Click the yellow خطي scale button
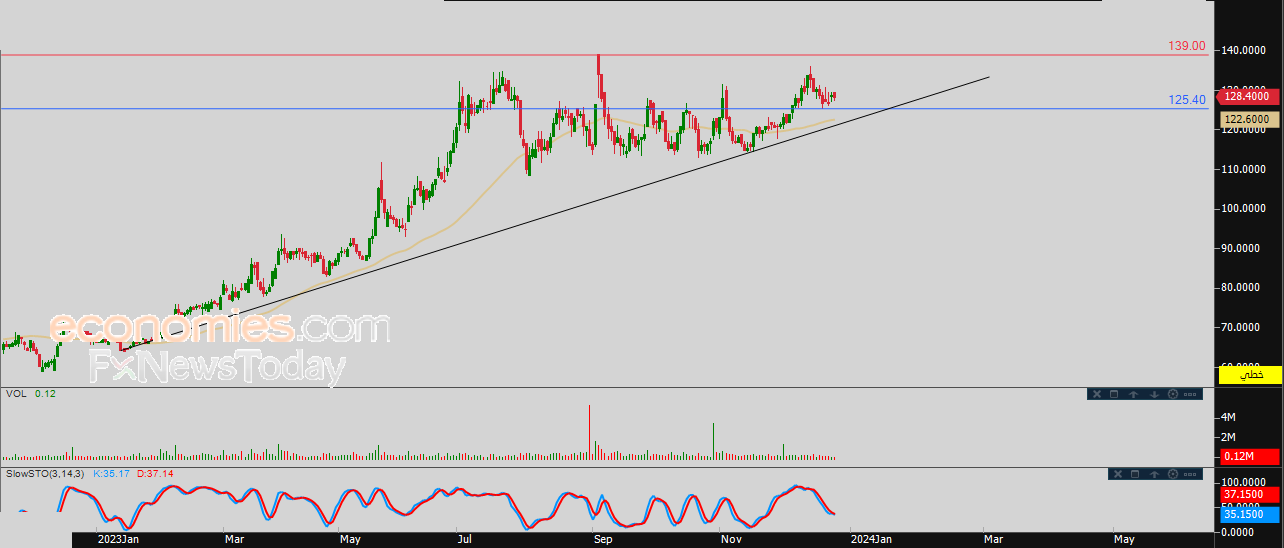The image size is (1284, 548). pos(1249,374)
